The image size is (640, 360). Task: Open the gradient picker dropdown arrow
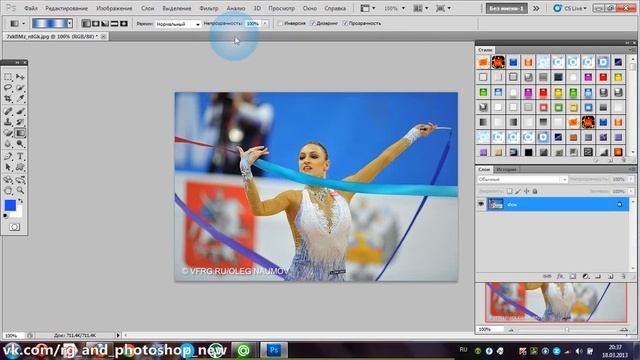[x=70, y=24]
